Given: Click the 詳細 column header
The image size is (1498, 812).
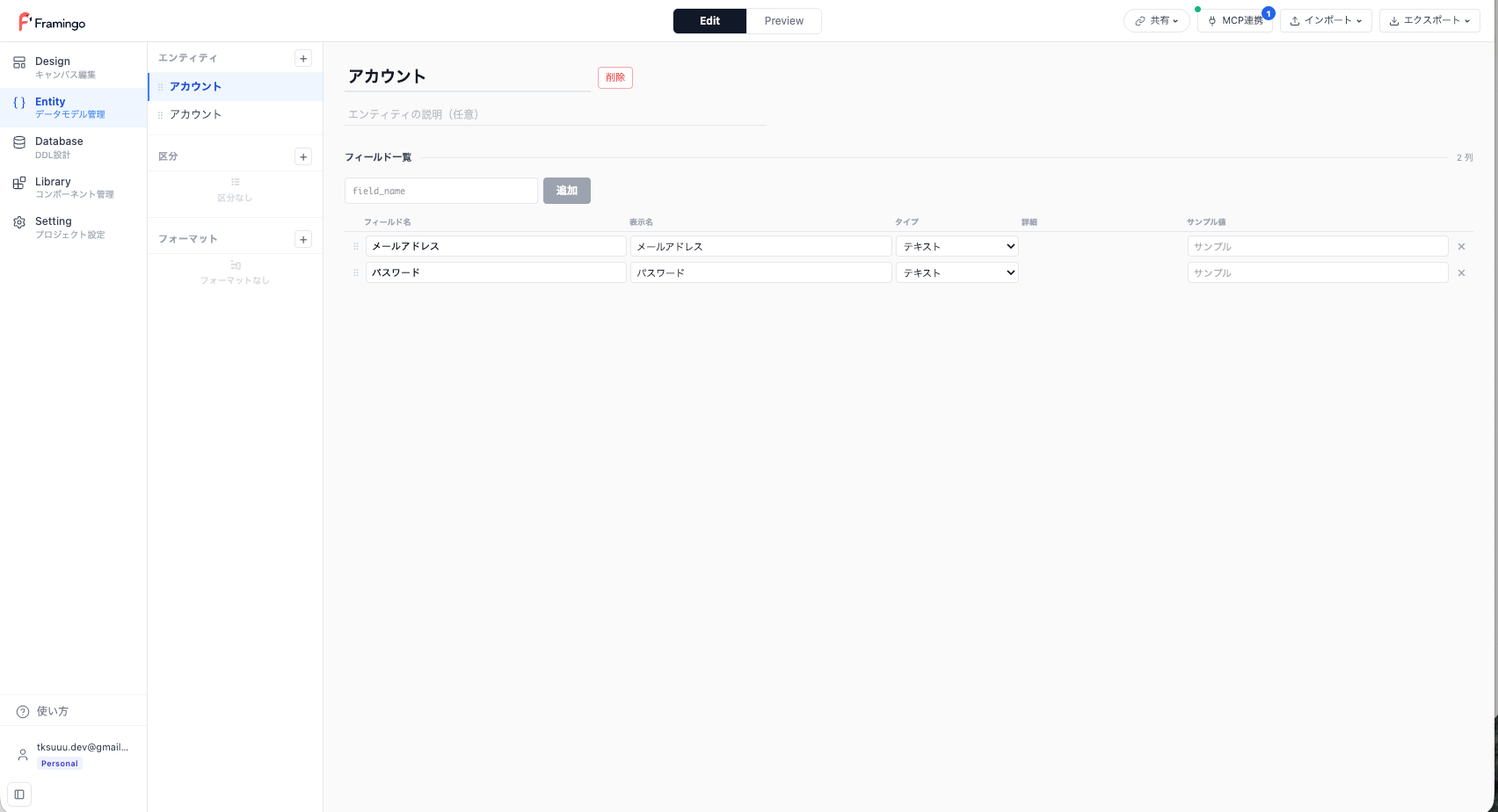Looking at the screenshot, I should [1029, 222].
